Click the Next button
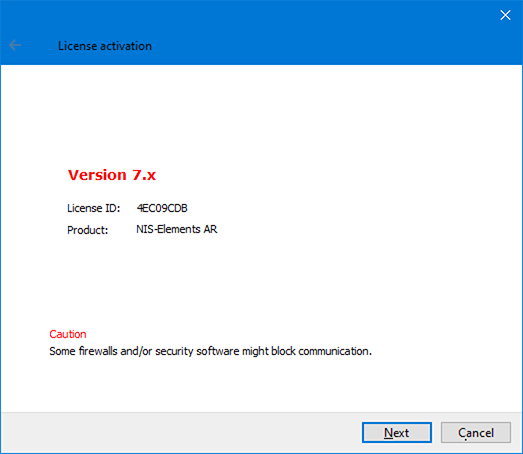The height and width of the screenshot is (454, 523). coord(397,433)
